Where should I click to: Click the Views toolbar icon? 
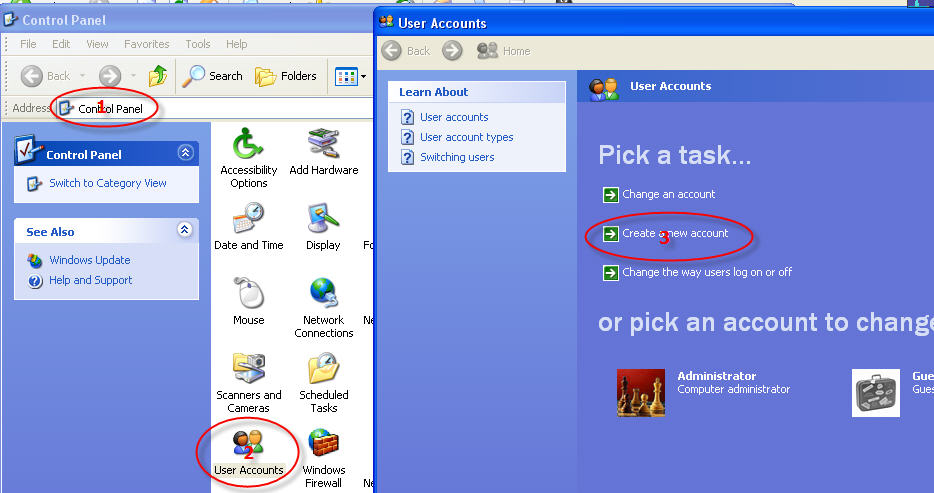pos(346,76)
